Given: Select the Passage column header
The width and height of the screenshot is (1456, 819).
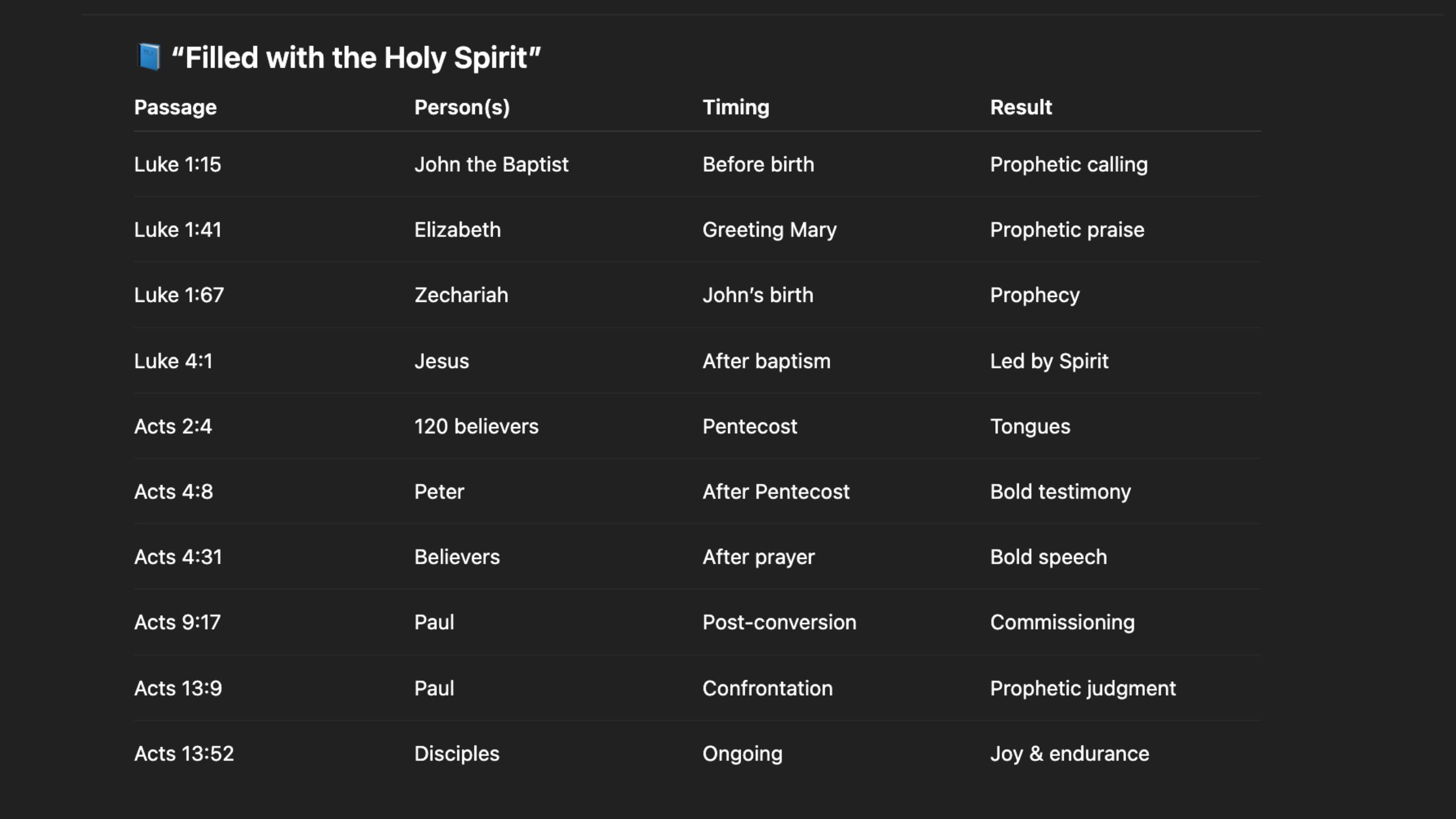Looking at the screenshot, I should 175,107.
